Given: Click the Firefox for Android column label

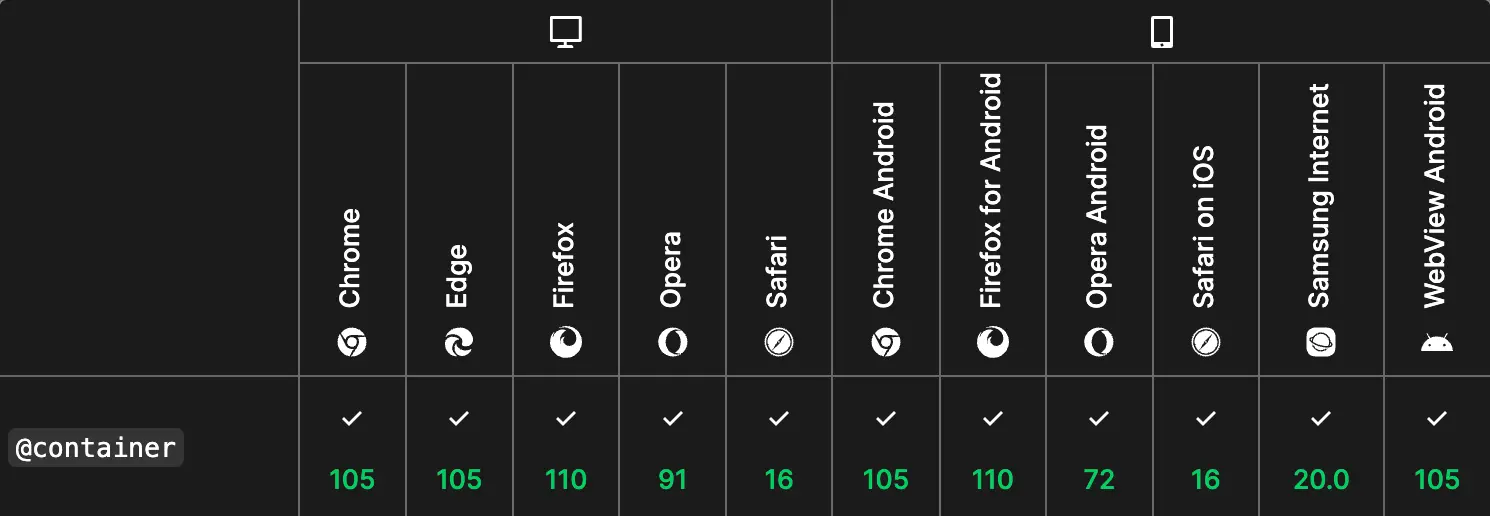Looking at the screenshot, I should (990, 190).
